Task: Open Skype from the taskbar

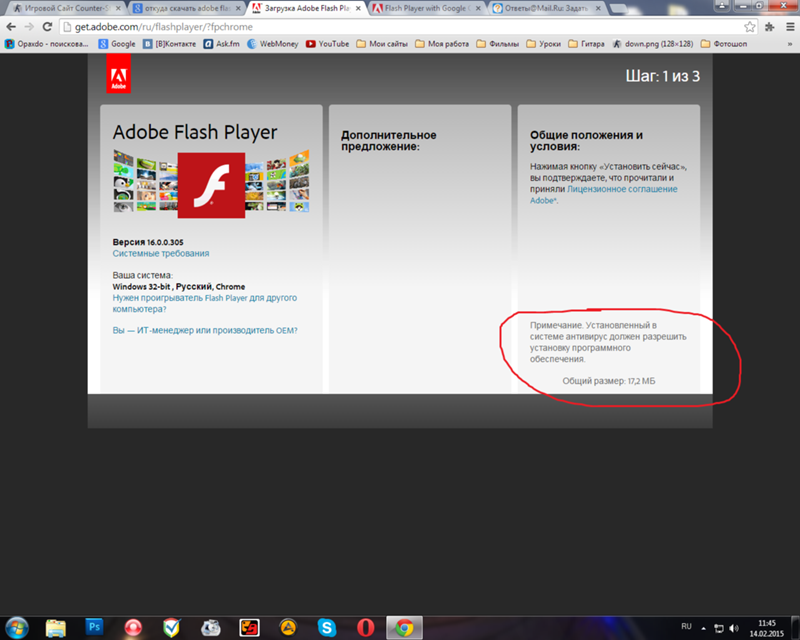Action: point(327,627)
